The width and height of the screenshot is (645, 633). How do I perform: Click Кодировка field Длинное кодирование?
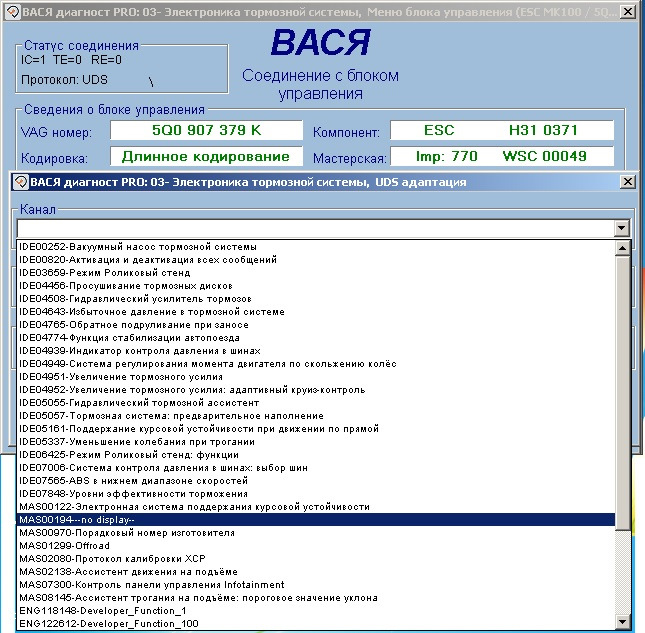coord(206,156)
